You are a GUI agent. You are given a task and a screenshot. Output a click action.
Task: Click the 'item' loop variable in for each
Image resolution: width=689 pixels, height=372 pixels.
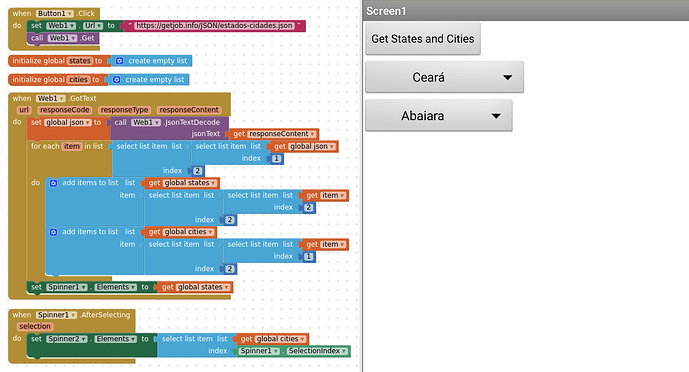coord(72,146)
